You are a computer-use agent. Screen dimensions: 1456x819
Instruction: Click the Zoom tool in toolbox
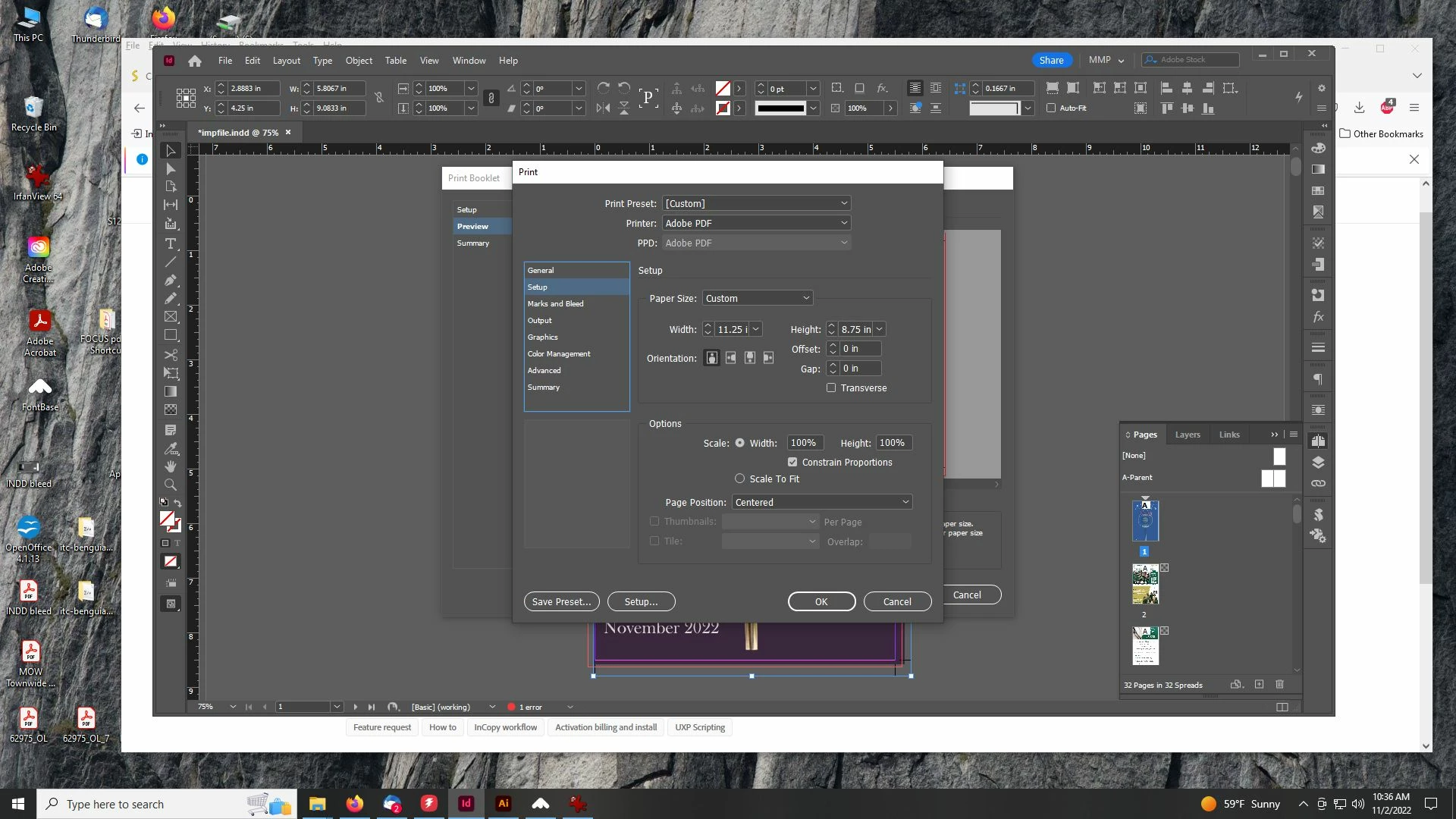pos(171,485)
